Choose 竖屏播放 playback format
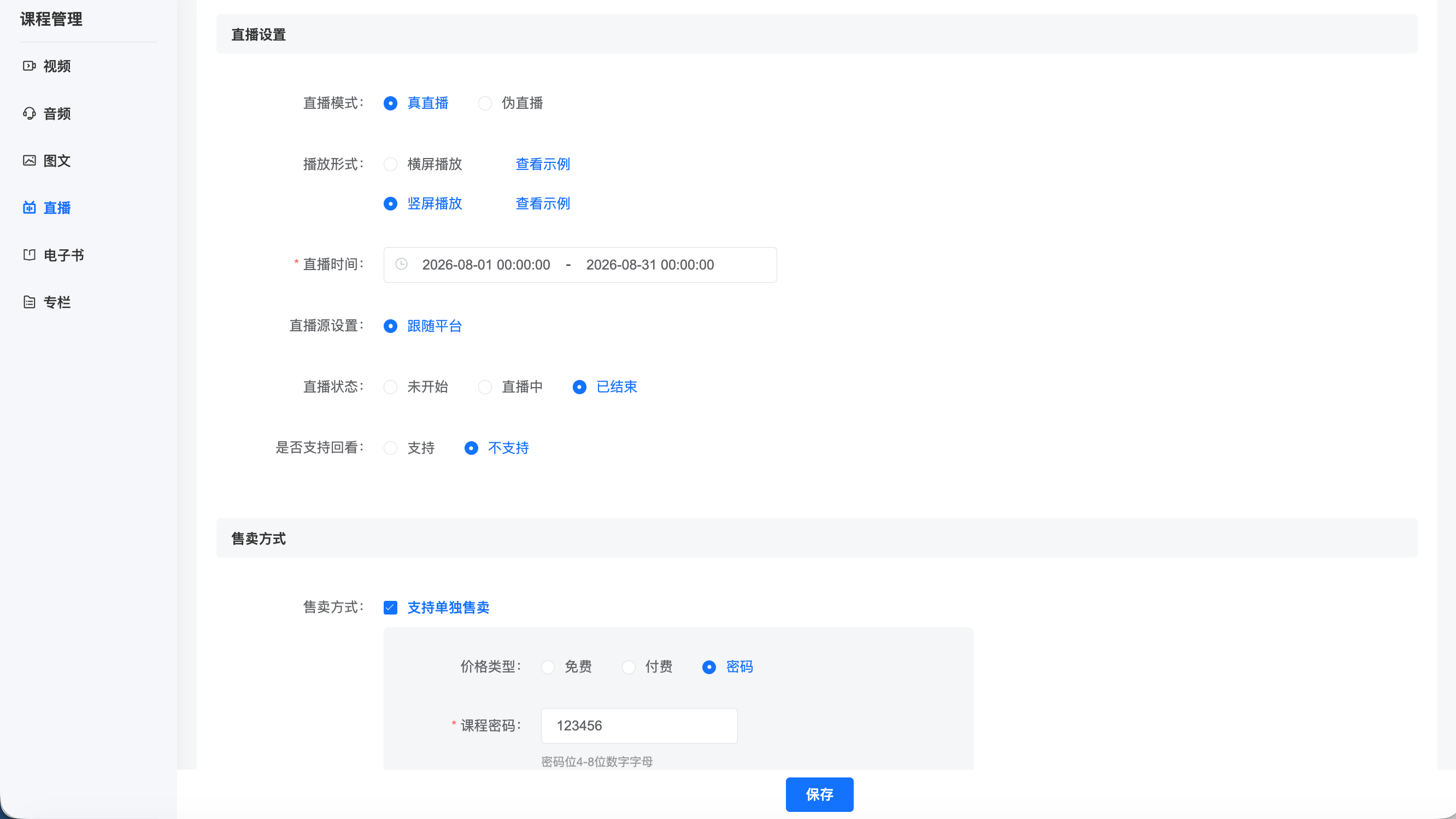 tap(423, 203)
